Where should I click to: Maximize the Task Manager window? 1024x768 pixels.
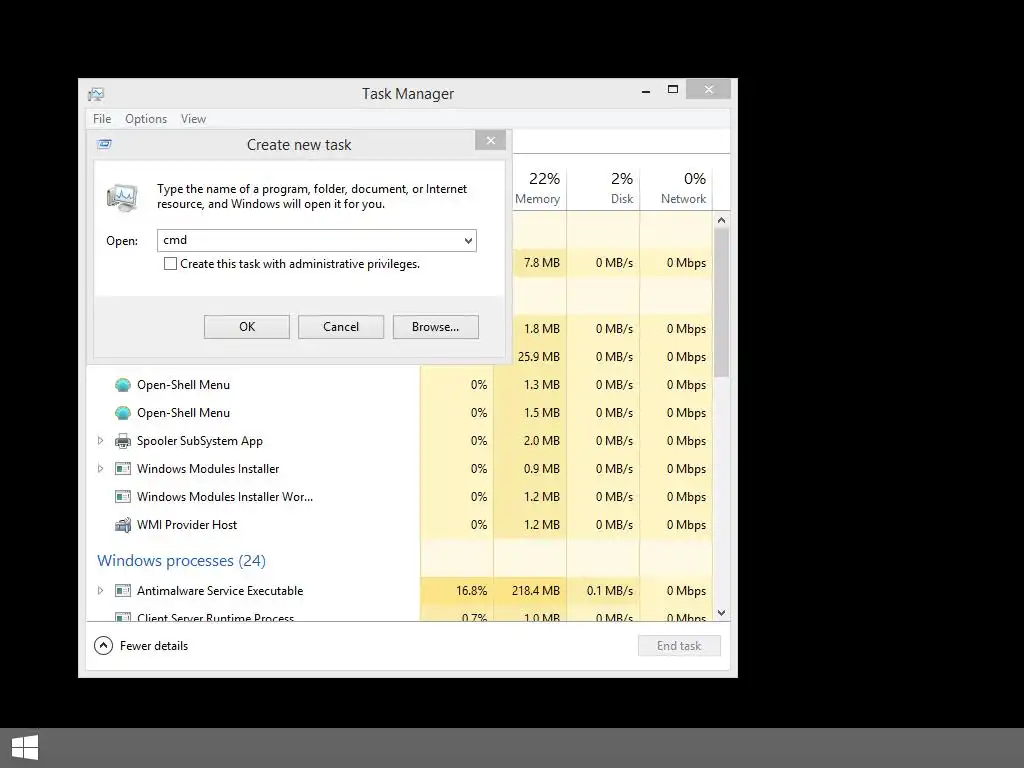click(x=673, y=89)
